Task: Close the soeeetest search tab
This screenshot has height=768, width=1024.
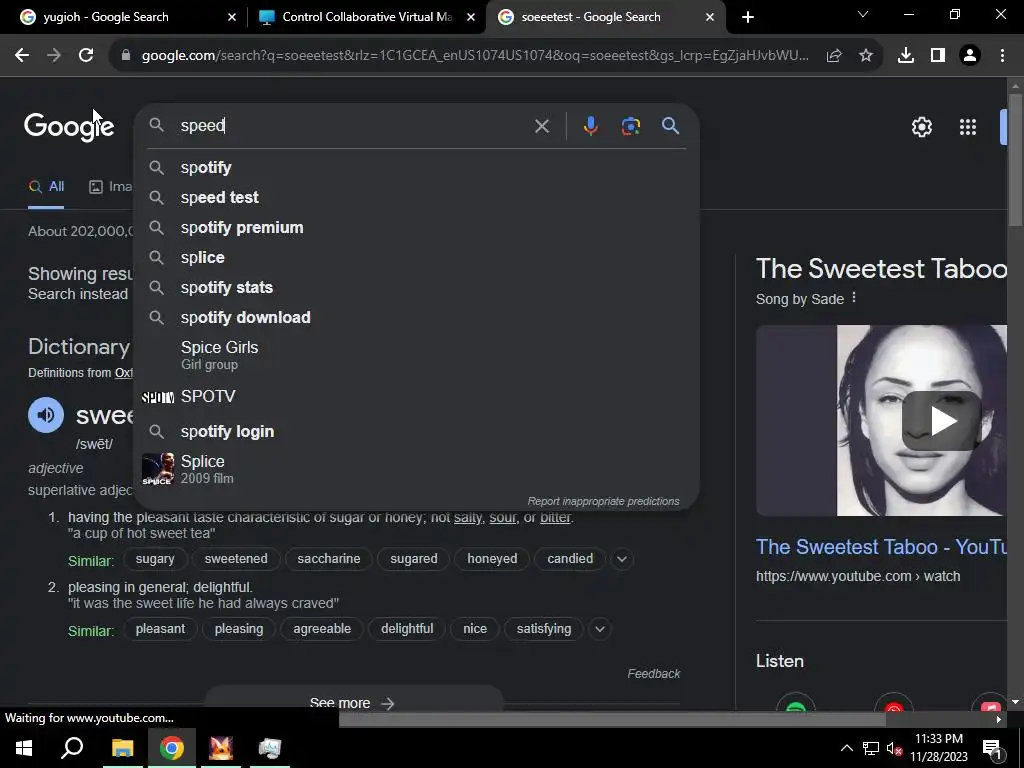Action: (x=710, y=17)
